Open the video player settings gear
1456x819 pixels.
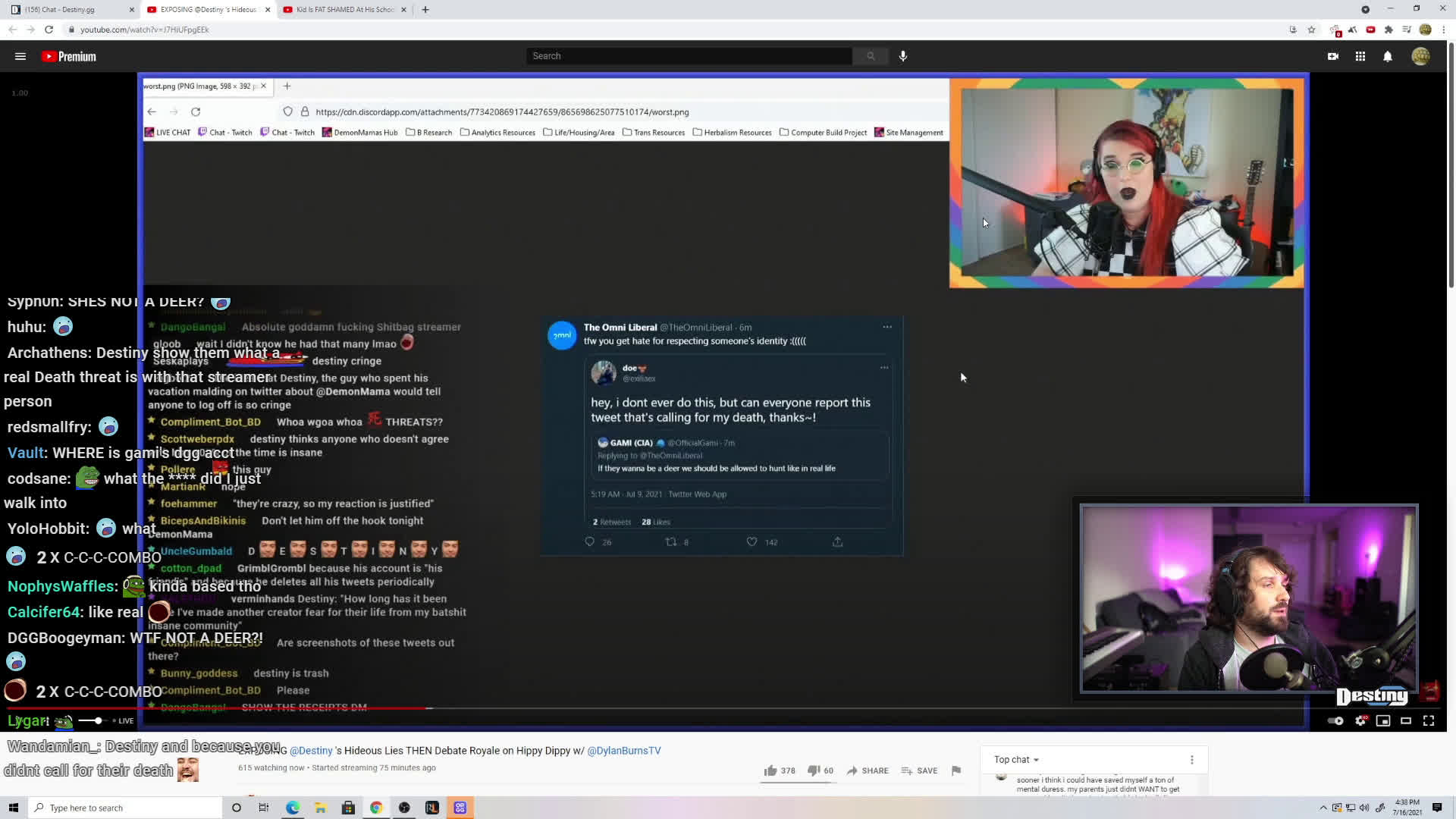pos(1360,720)
